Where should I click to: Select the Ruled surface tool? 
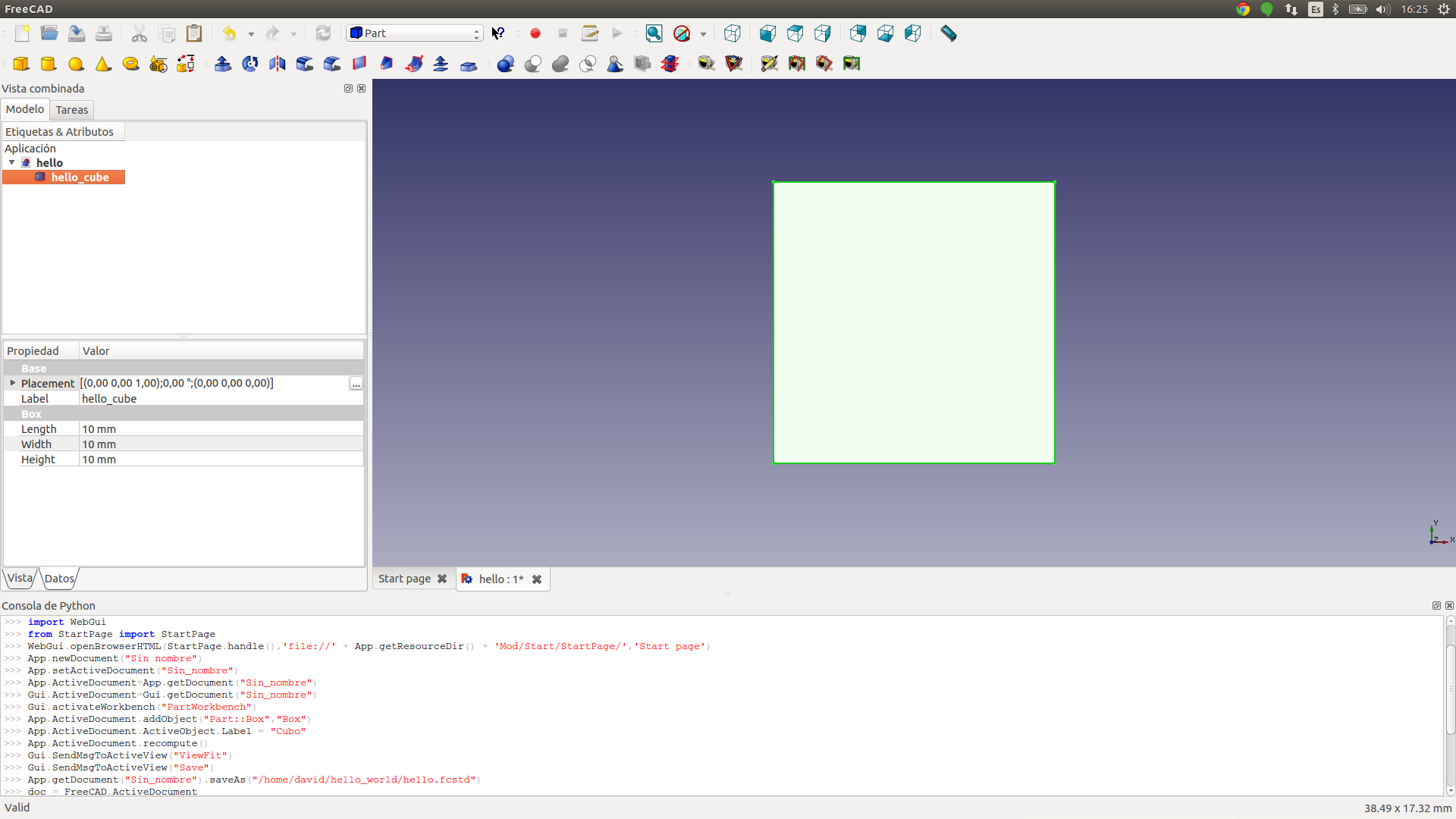click(x=359, y=64)
